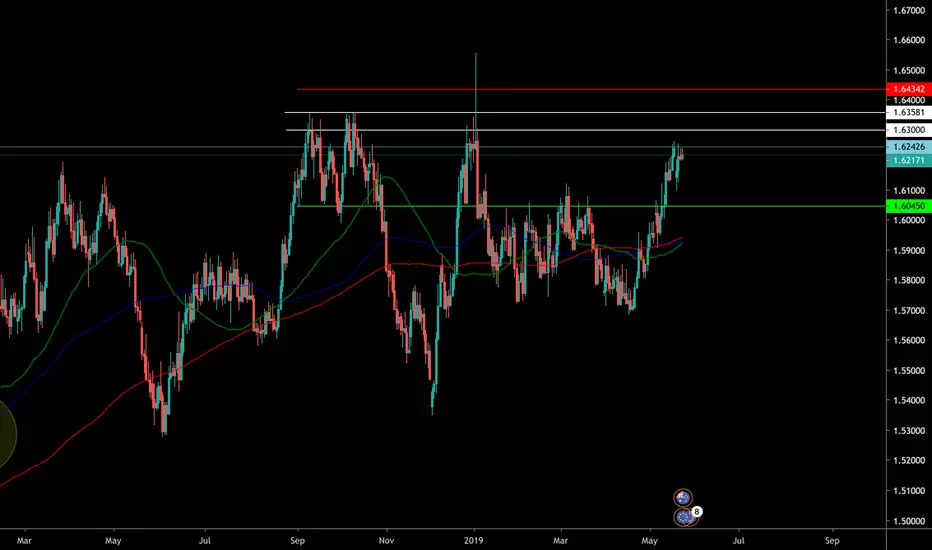Viewport: 932px width, 550px height.
Task: Open the Australian flag economic event icon
Action: coord(682,498)
